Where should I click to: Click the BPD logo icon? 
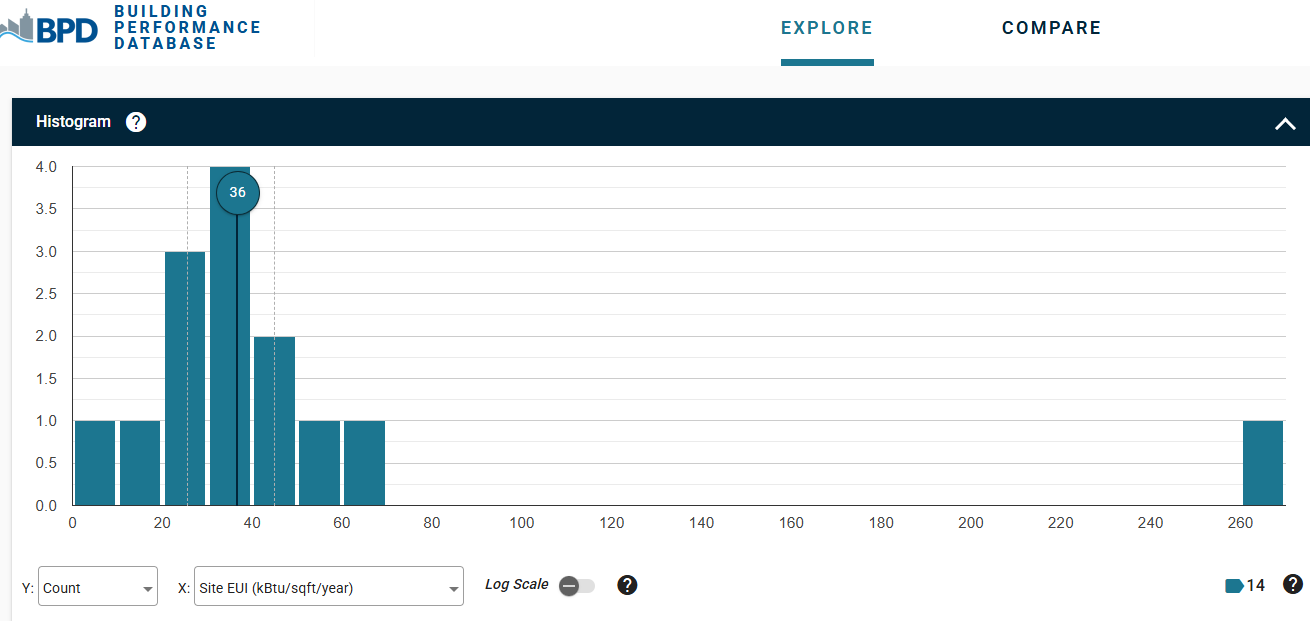point(50,28)
